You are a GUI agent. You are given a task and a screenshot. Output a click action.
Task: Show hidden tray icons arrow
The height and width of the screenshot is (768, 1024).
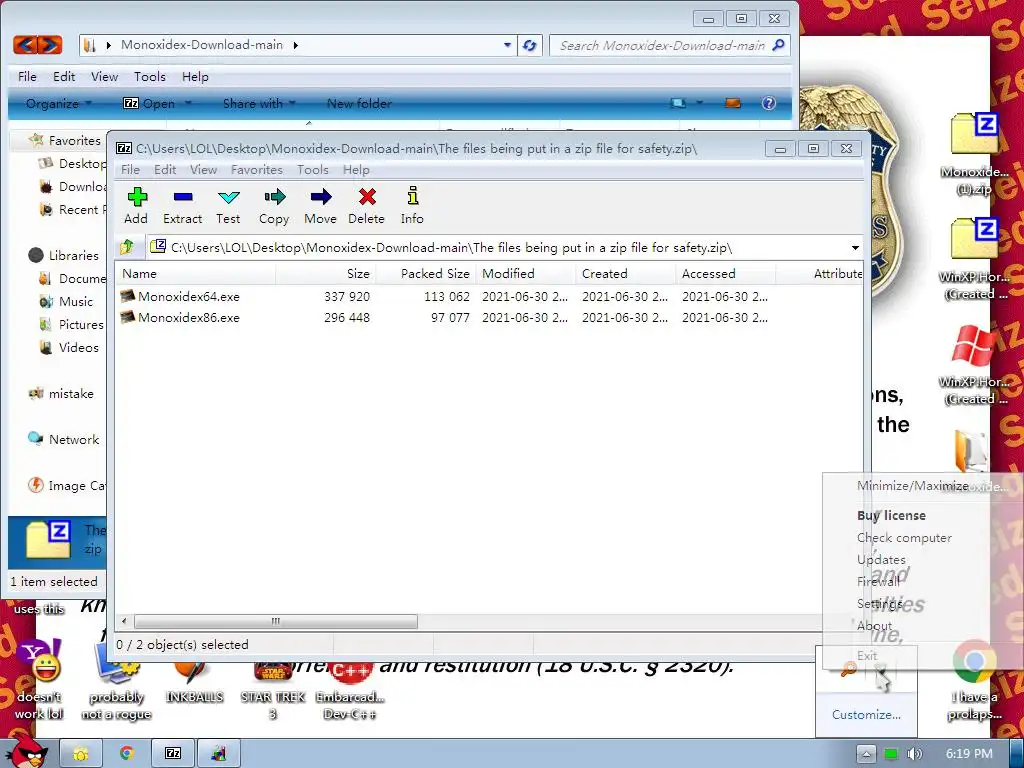(x=866, y=754)
